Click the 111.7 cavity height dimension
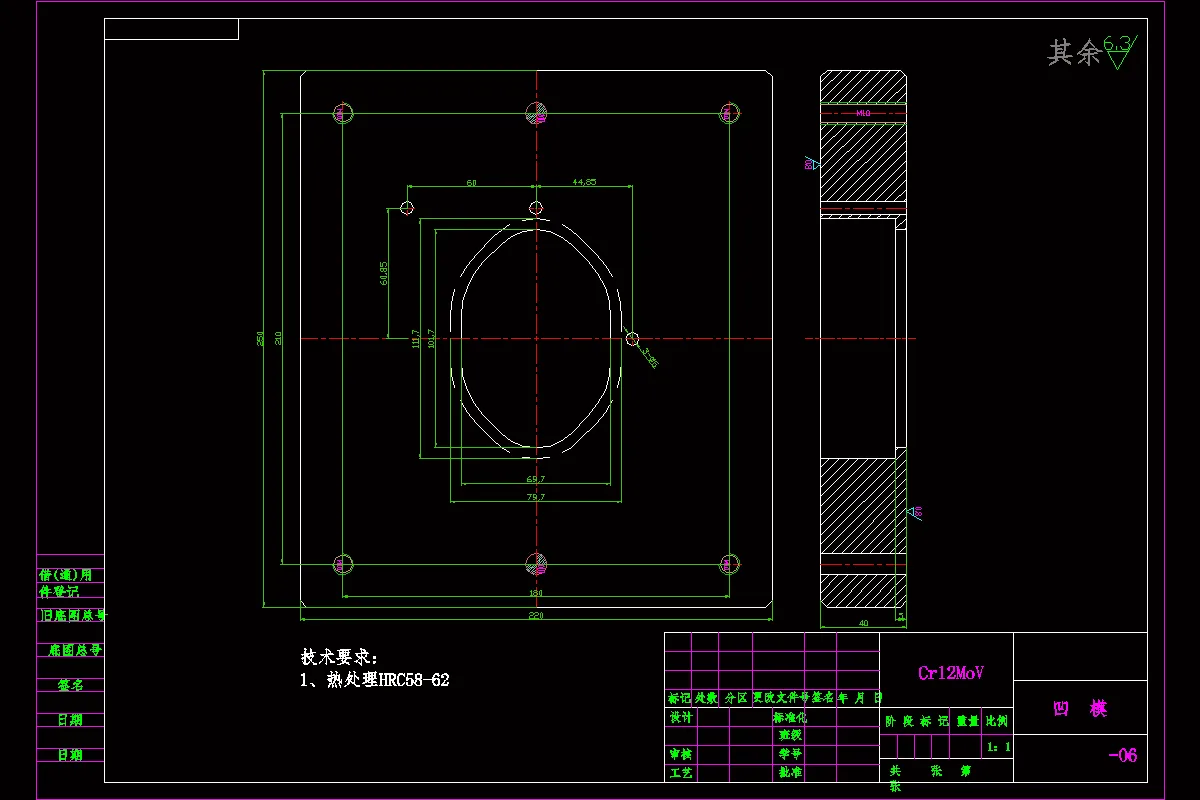This screenshot has width=1200, height=800. click(415, 340)
